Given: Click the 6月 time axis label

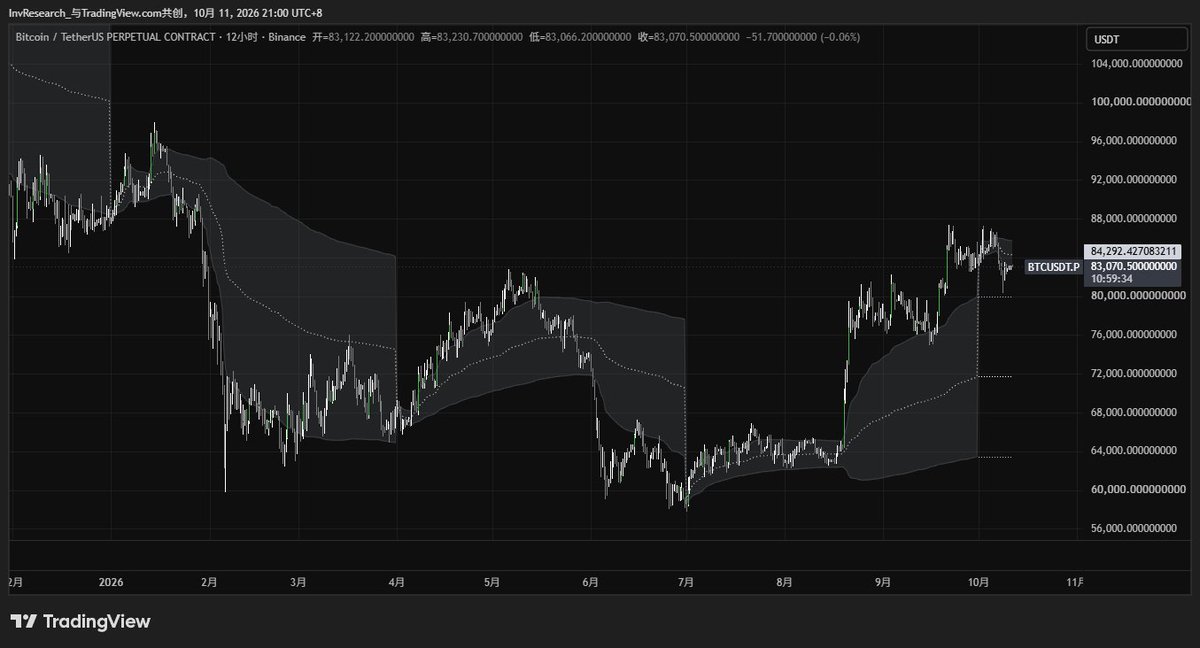Looking at the screenshot, I should (590, 581).
